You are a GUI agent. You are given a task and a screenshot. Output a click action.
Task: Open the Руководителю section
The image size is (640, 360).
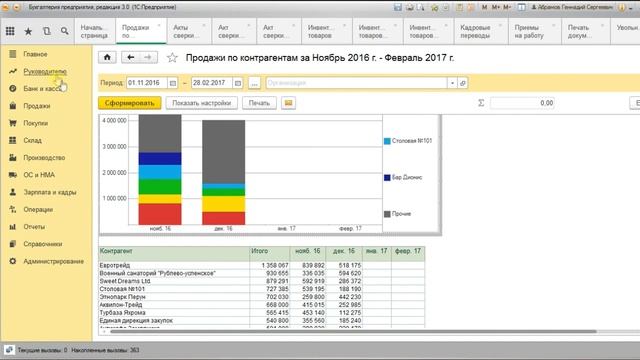(46, 71)
